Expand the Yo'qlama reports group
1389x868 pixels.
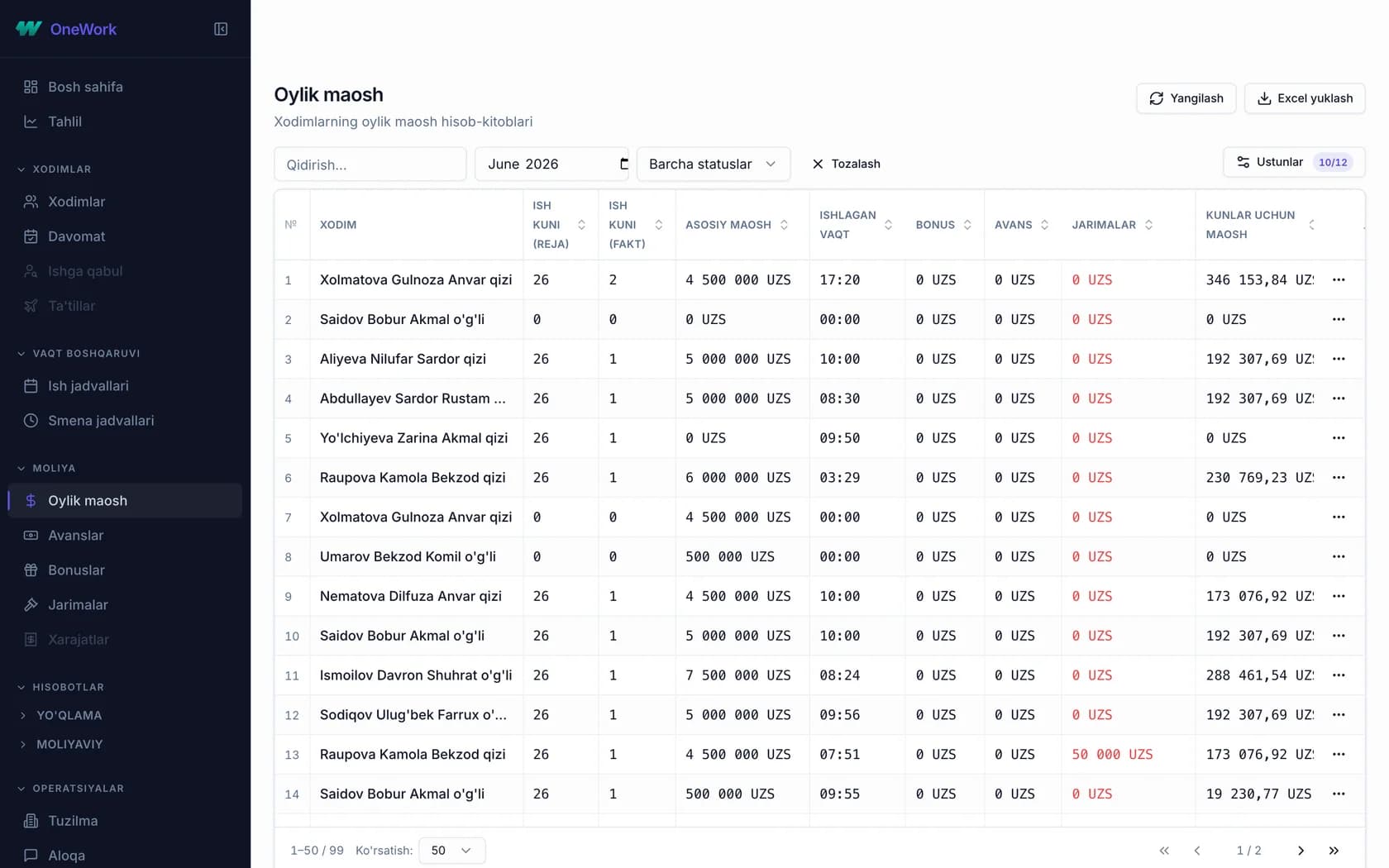[69, 716]
